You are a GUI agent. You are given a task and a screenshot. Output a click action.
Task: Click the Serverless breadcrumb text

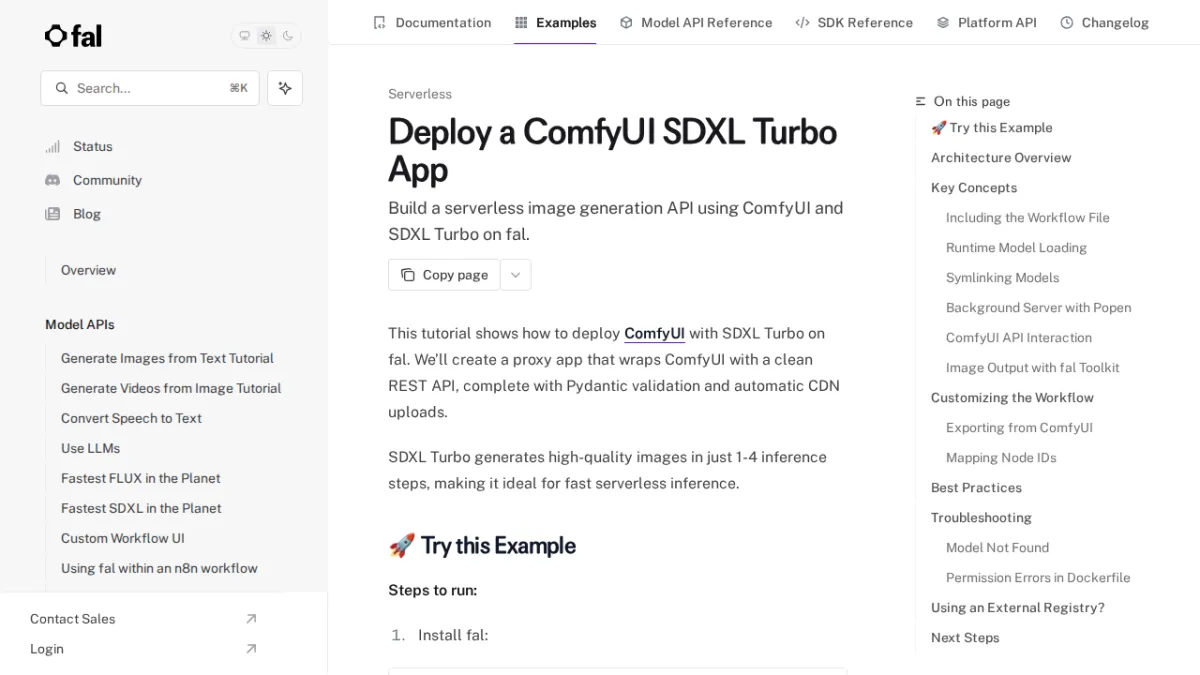(420, 94)
